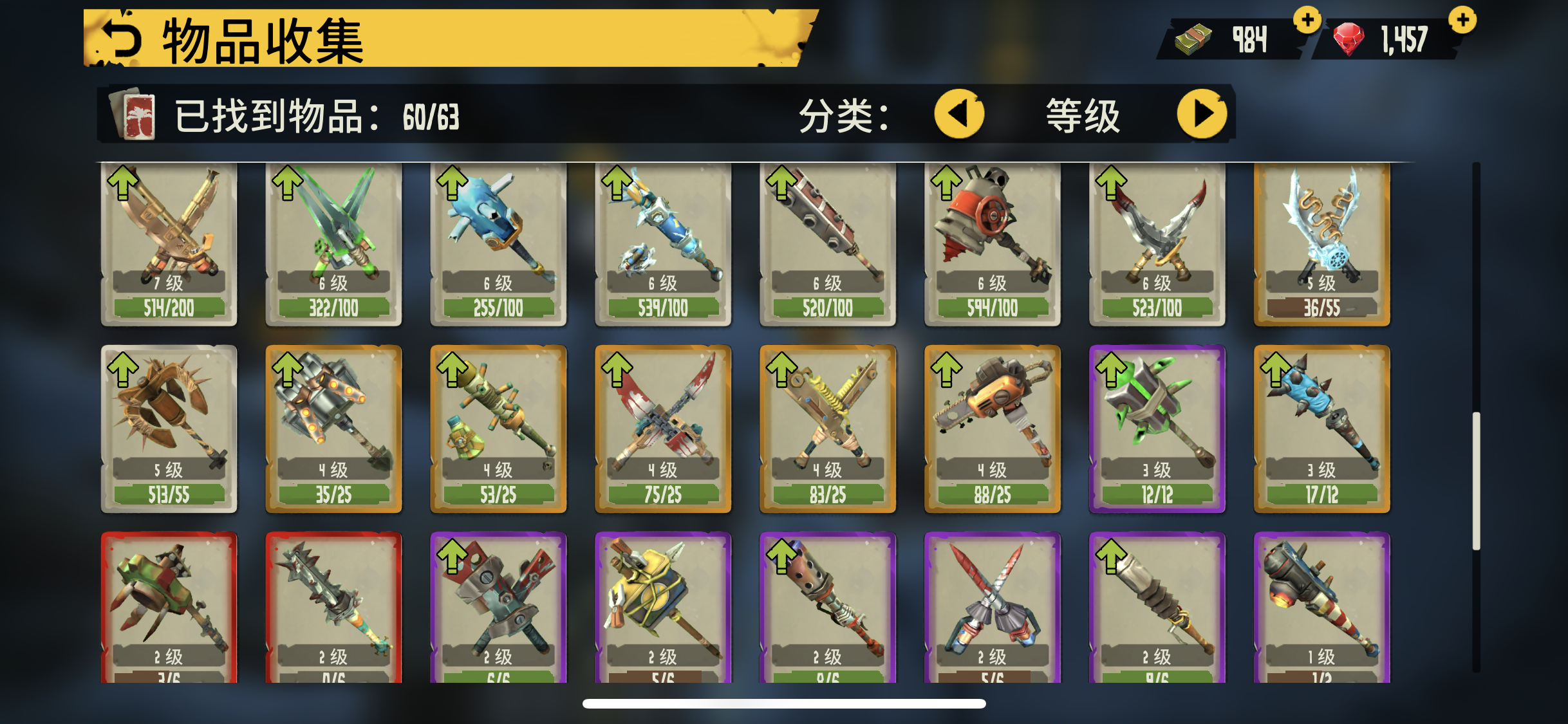Image resolution: width=1568 pixels, height=724 pixels.
Task: Tap upgrade arrow on purple 12/12 card
Action: tap(1112, 369)
